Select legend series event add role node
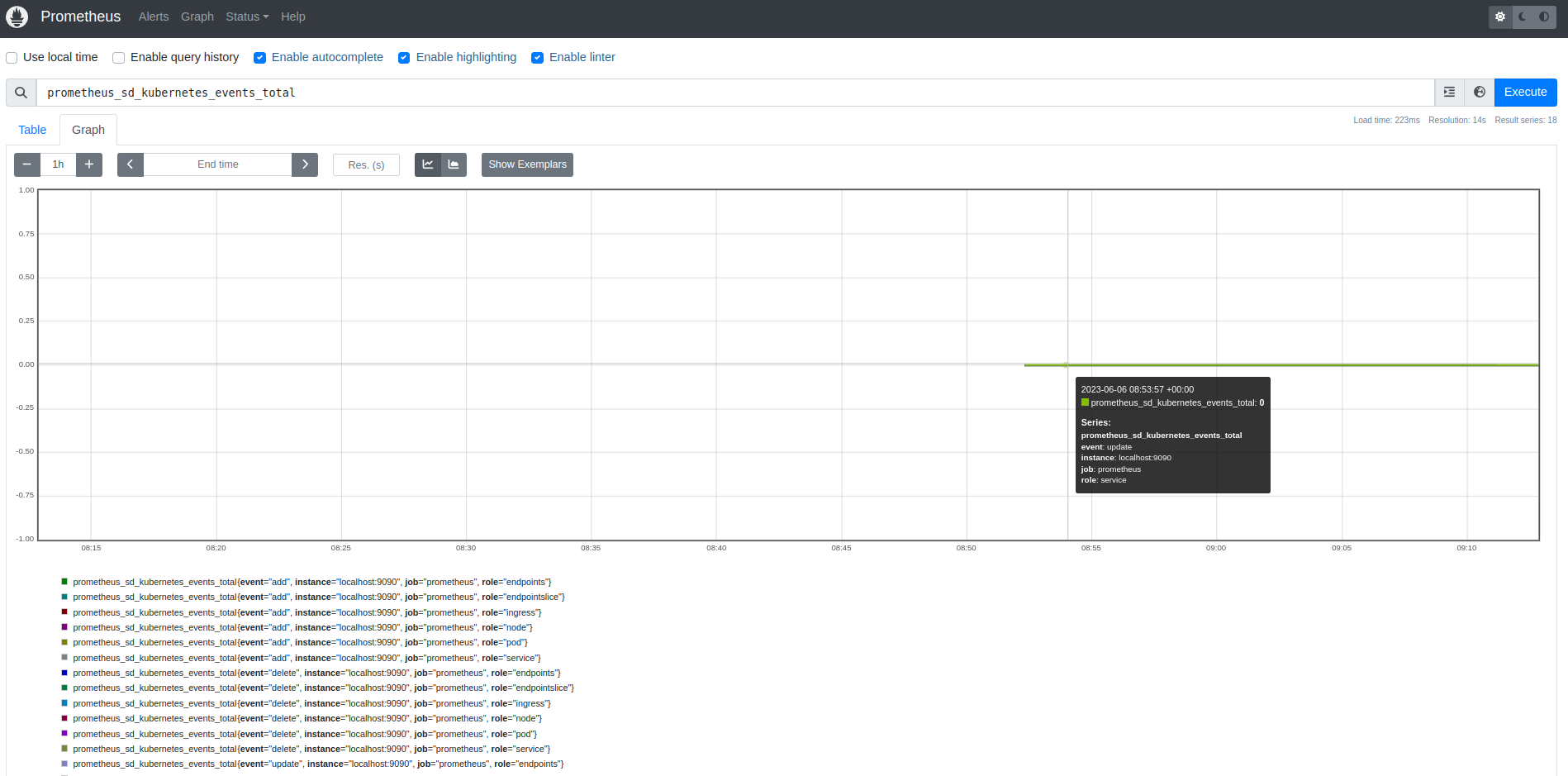Screen dimensions: 1568x776 coord(302,628)
